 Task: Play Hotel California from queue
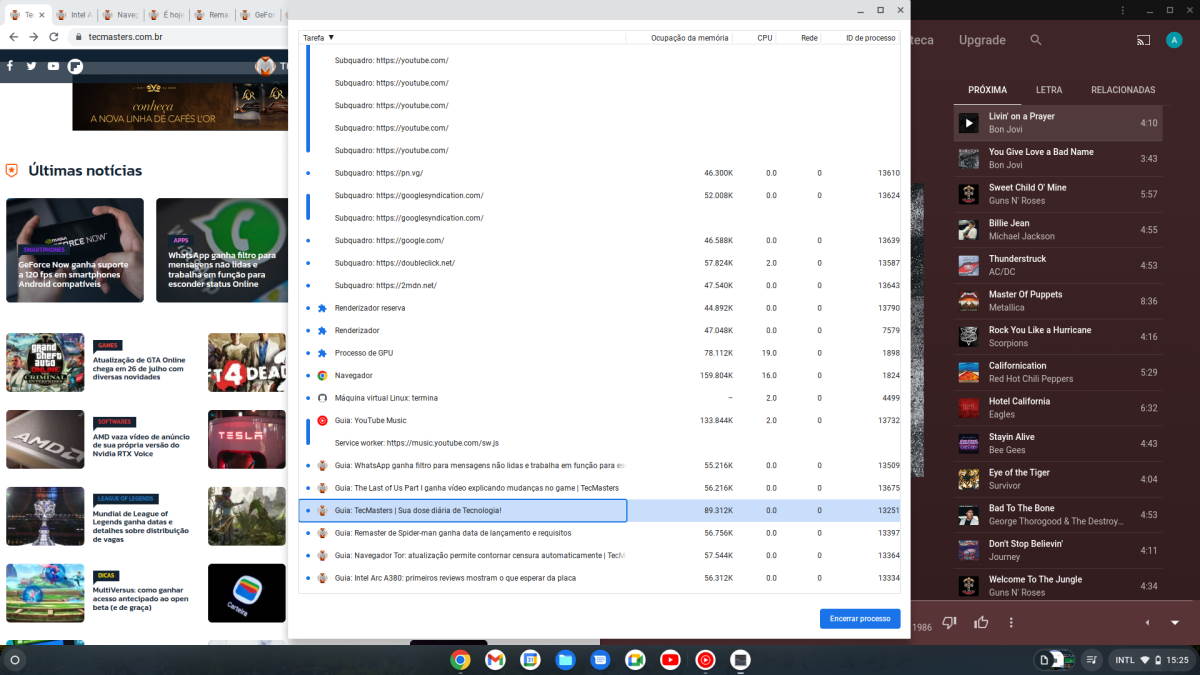1058,408
